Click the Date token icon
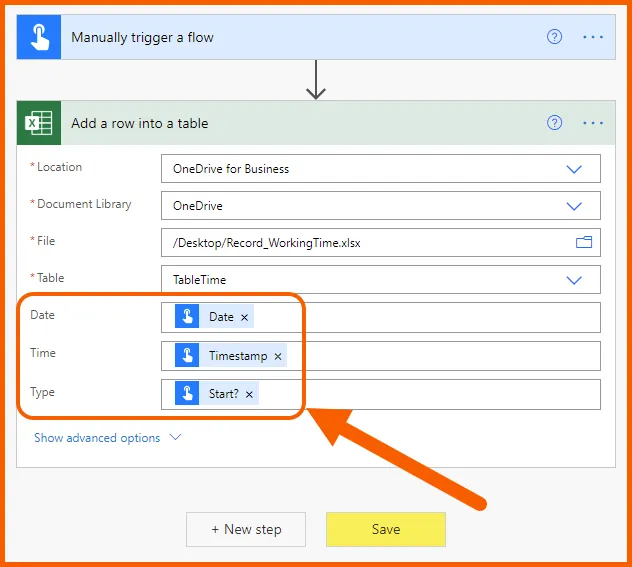Image resolution: width=632 pixels, height=567 pixels. 187,317
